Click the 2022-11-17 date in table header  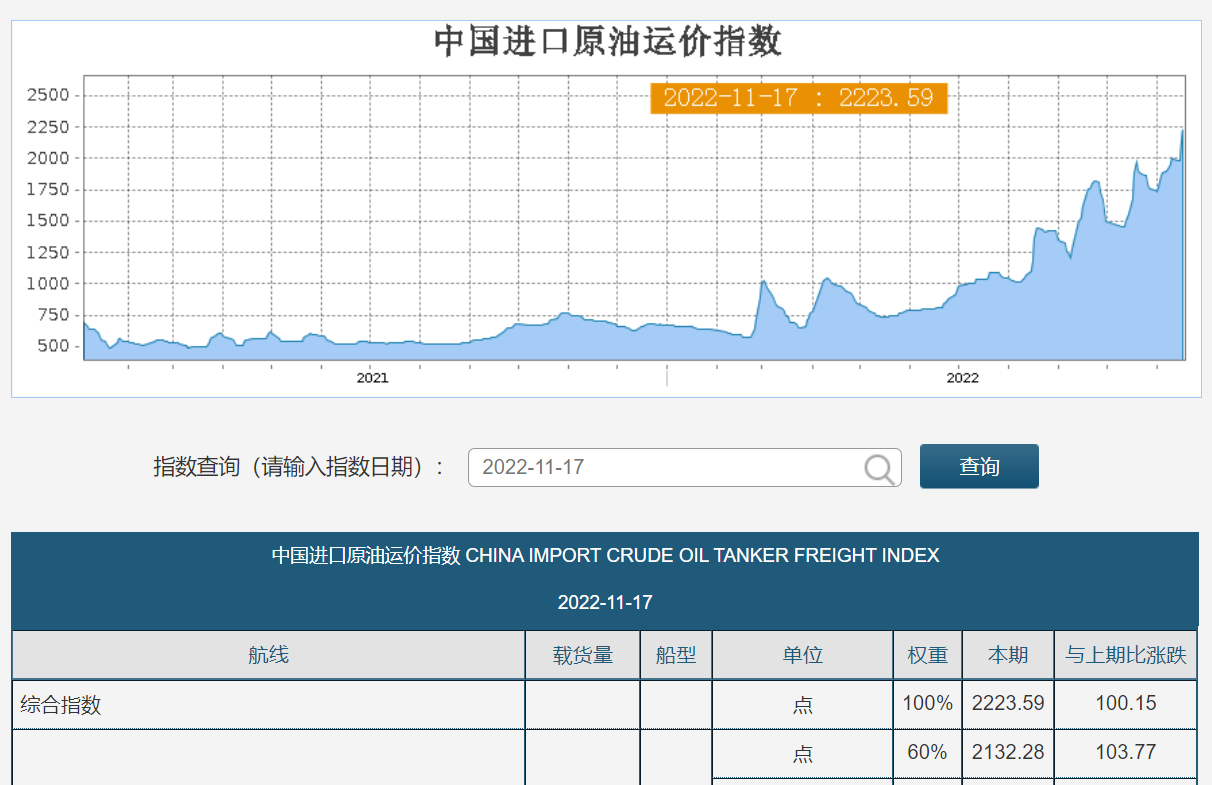click(x=605, y=603)
